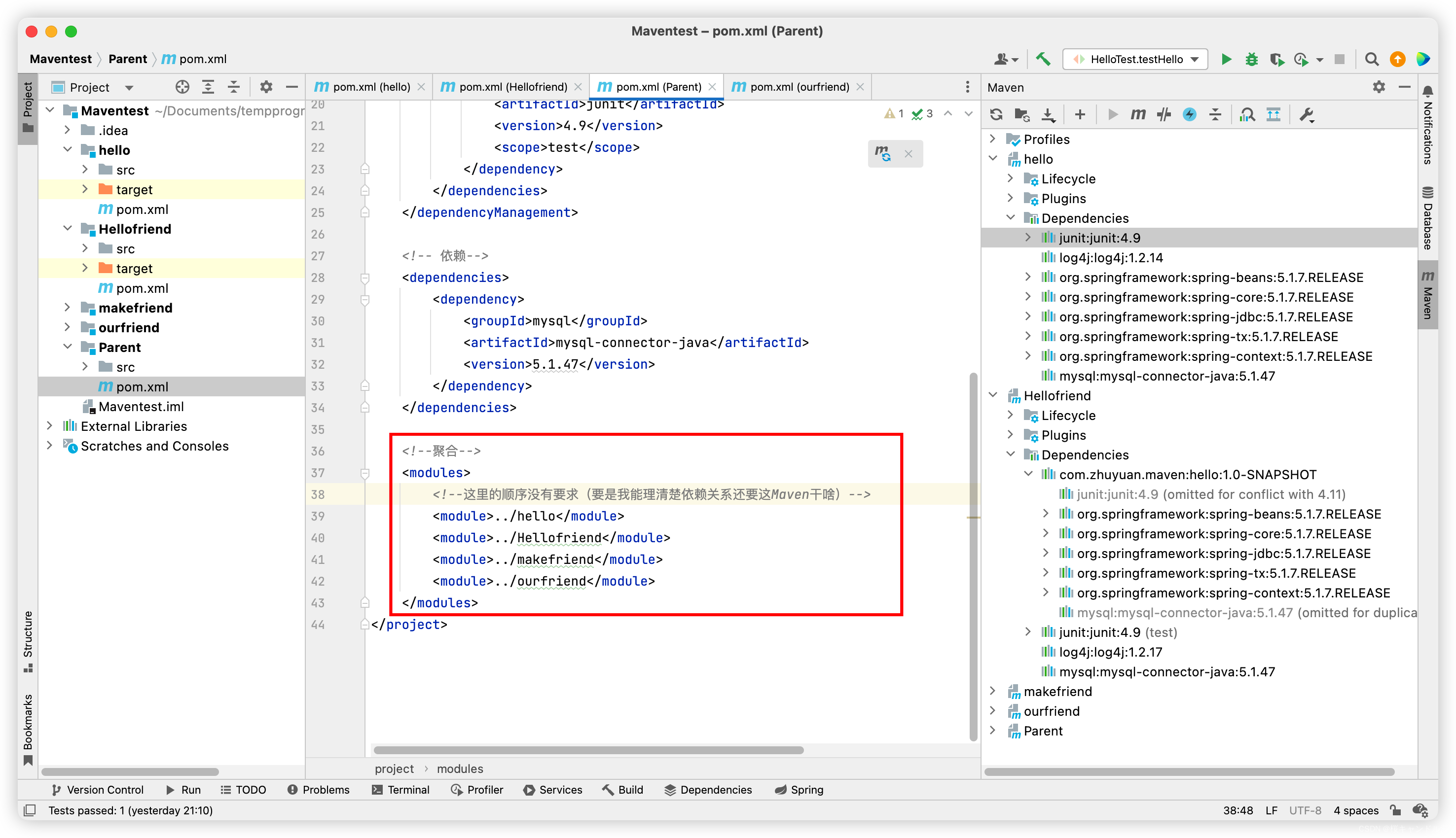This screenshot has width=1456, height=838.
Task: Execute Maven goal m icon
Action: coord(1138,114)
